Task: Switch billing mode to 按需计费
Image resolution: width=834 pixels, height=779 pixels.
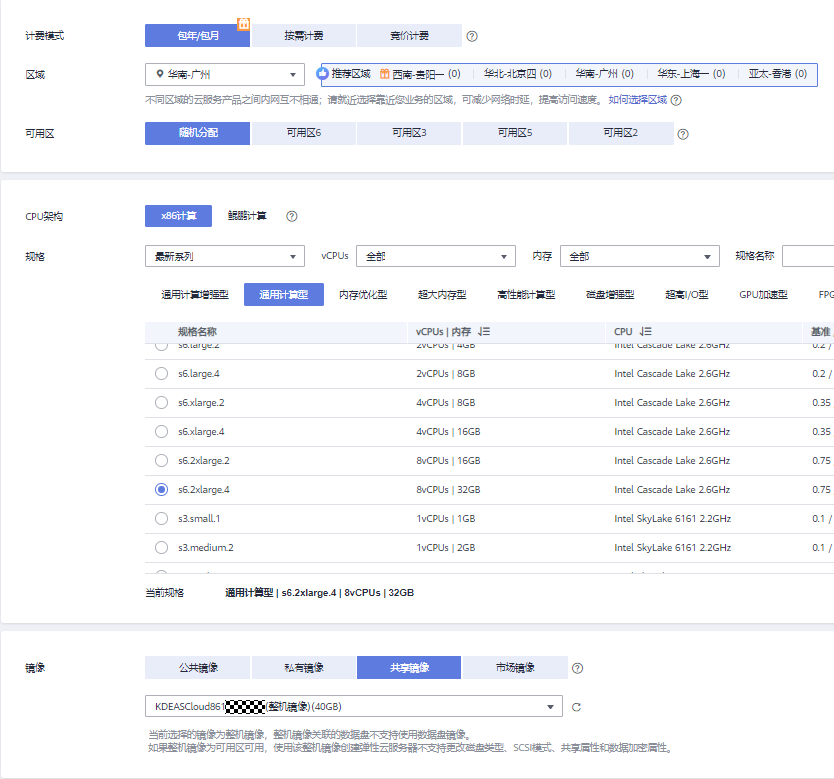Action: 303,35
